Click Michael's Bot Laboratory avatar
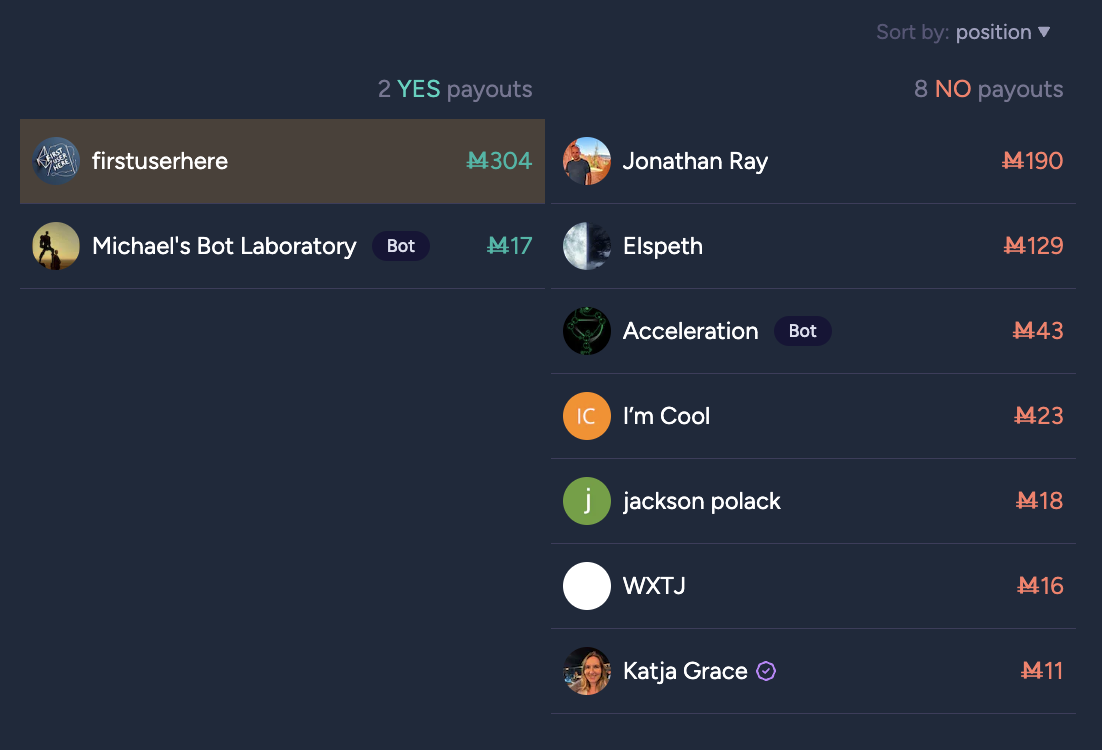 click(x=56, y=246)
